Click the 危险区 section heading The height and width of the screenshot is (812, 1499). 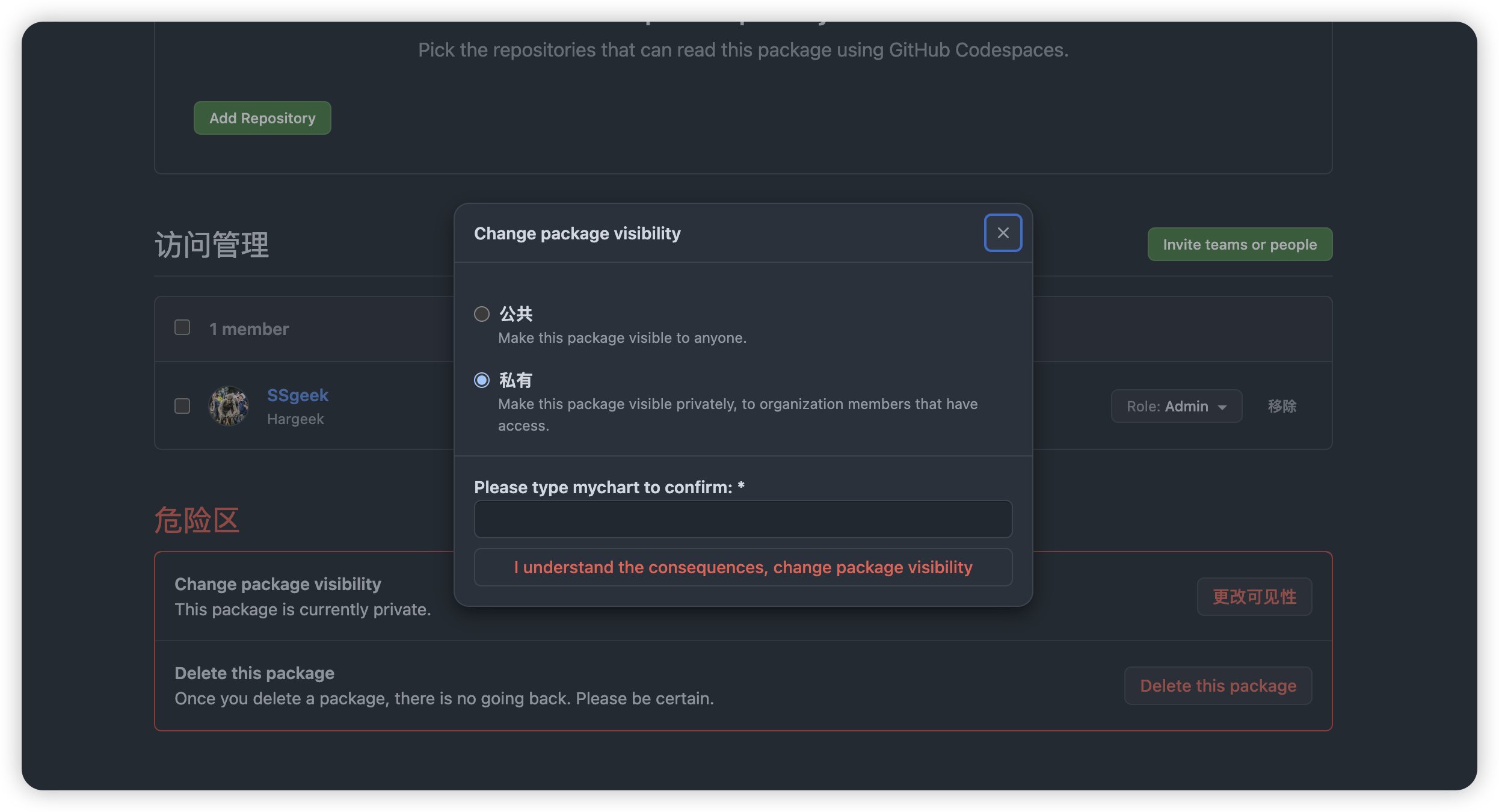coord(197,520)
